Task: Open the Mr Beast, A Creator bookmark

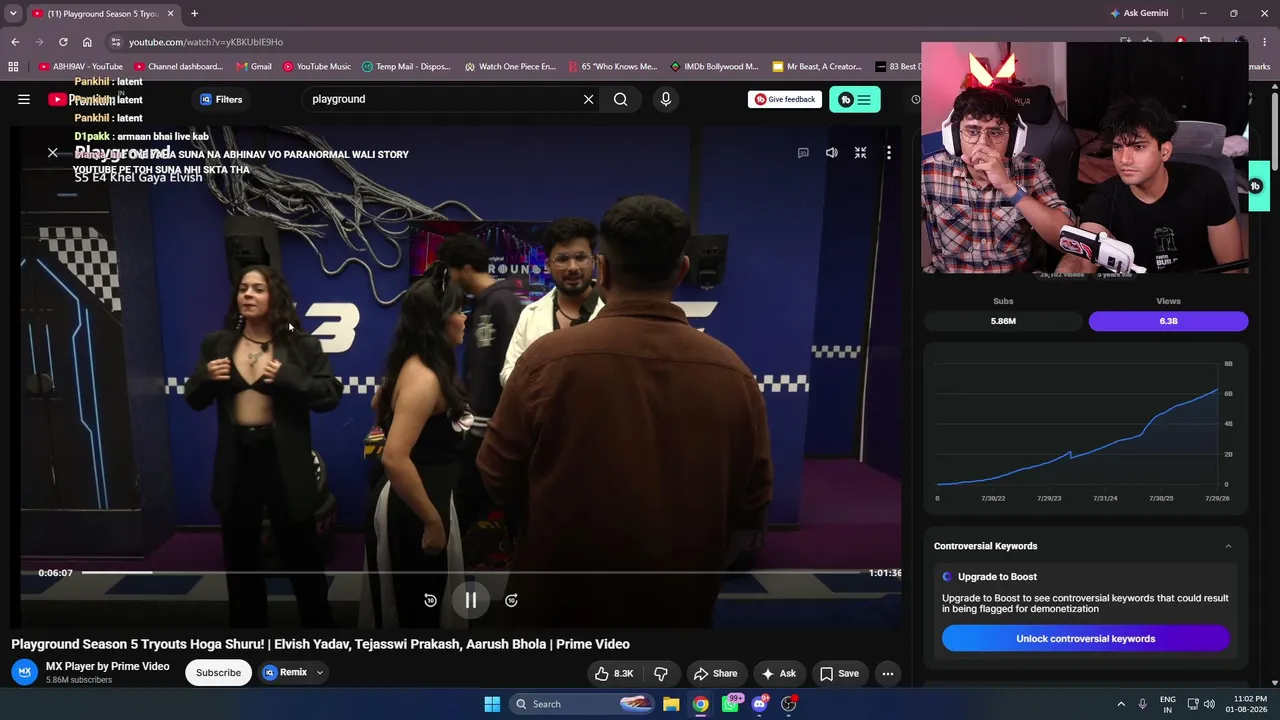Action: pyautogui.click(x=817, y=67)
